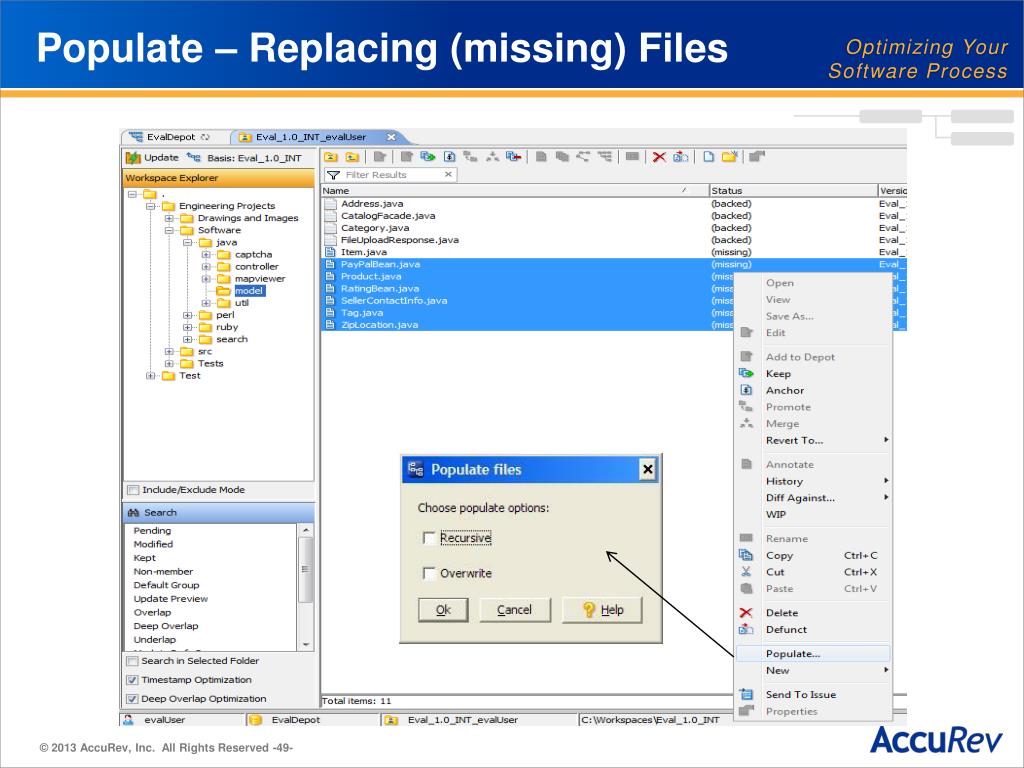This screenshot has height=768, width=1024.
Task: Expand the Tests folder node
Action: pyautogui.click(x=169, y=364)
